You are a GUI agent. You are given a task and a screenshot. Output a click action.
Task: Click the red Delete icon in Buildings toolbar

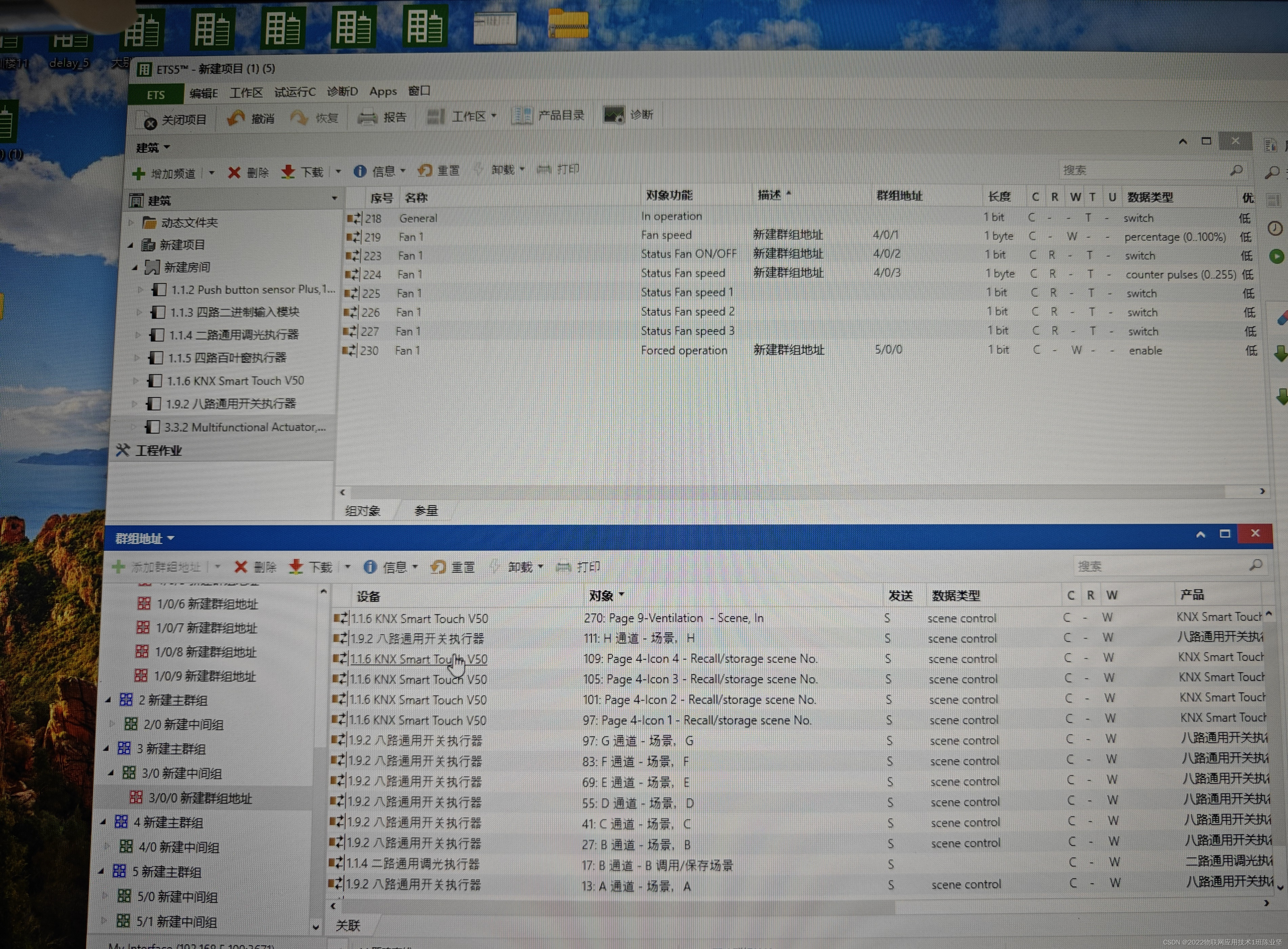[x=234, y=173]
